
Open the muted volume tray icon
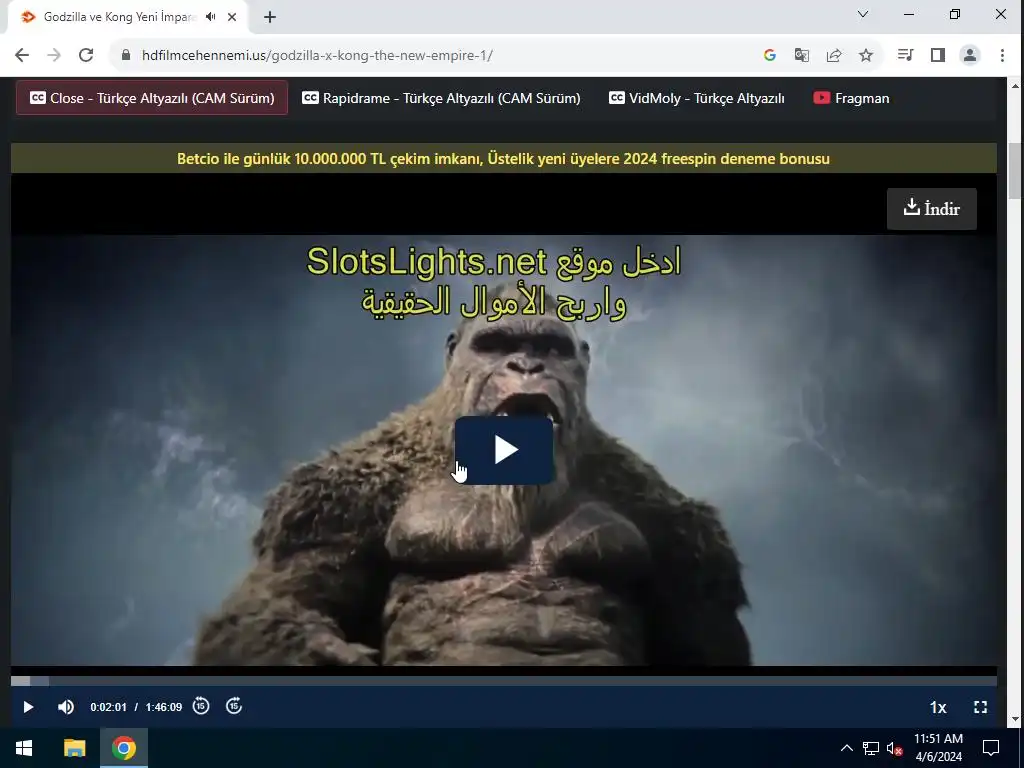click(895, 748)
